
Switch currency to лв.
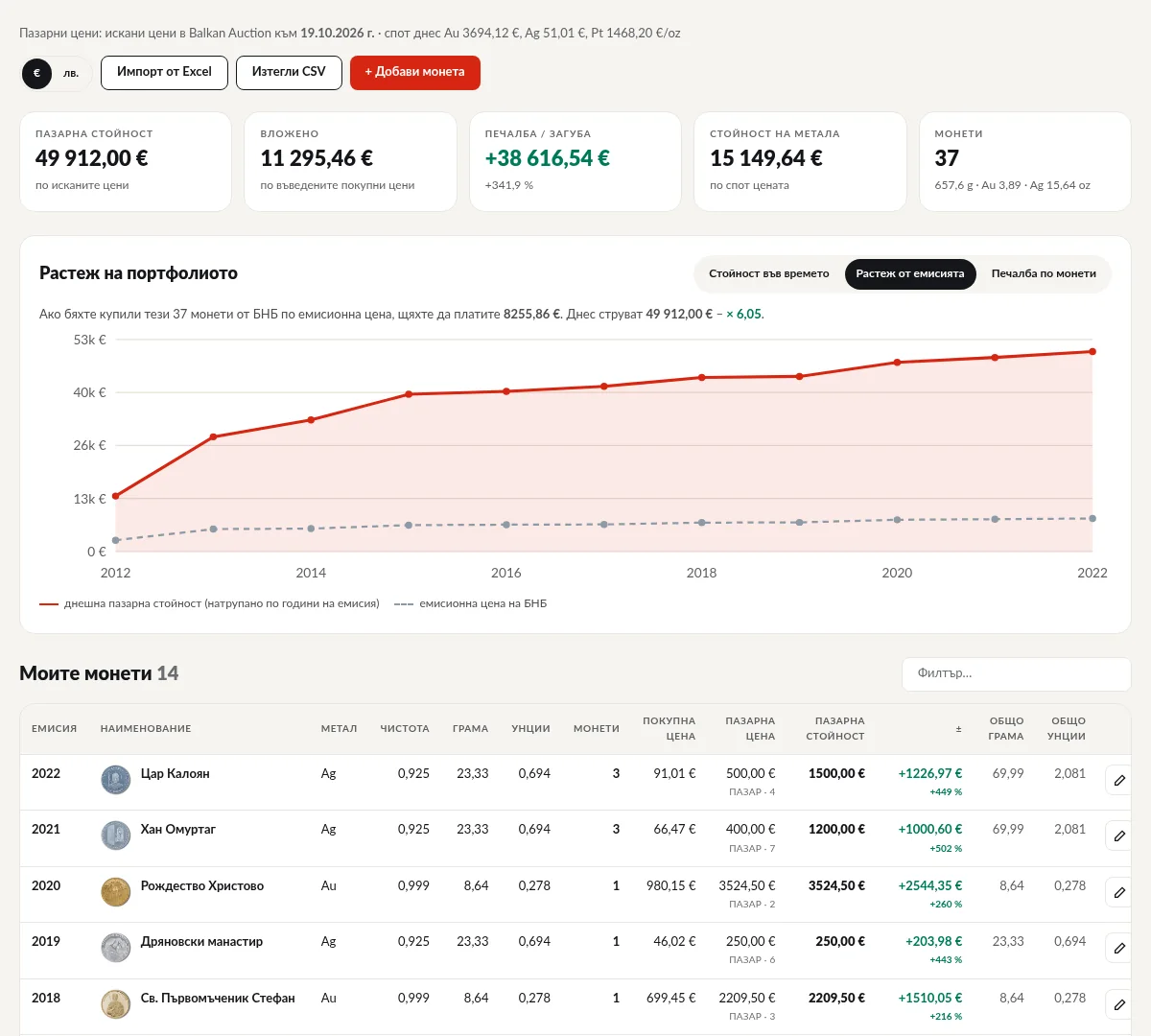(x=71, y=73)
